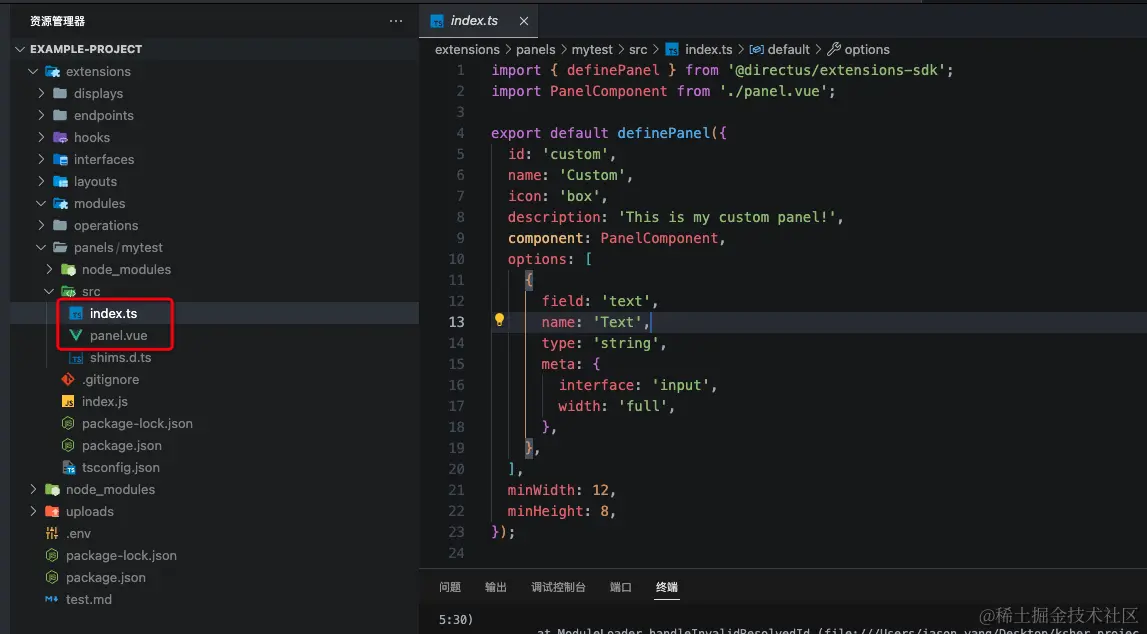The image size is (1147, 634).
Task: Switch to the 端口 panel tab
Action: (x=620, y=587)
